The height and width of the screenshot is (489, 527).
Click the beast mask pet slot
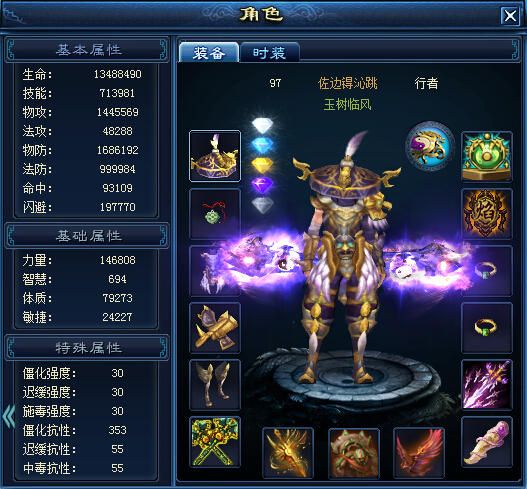click(x=354, y=453)
